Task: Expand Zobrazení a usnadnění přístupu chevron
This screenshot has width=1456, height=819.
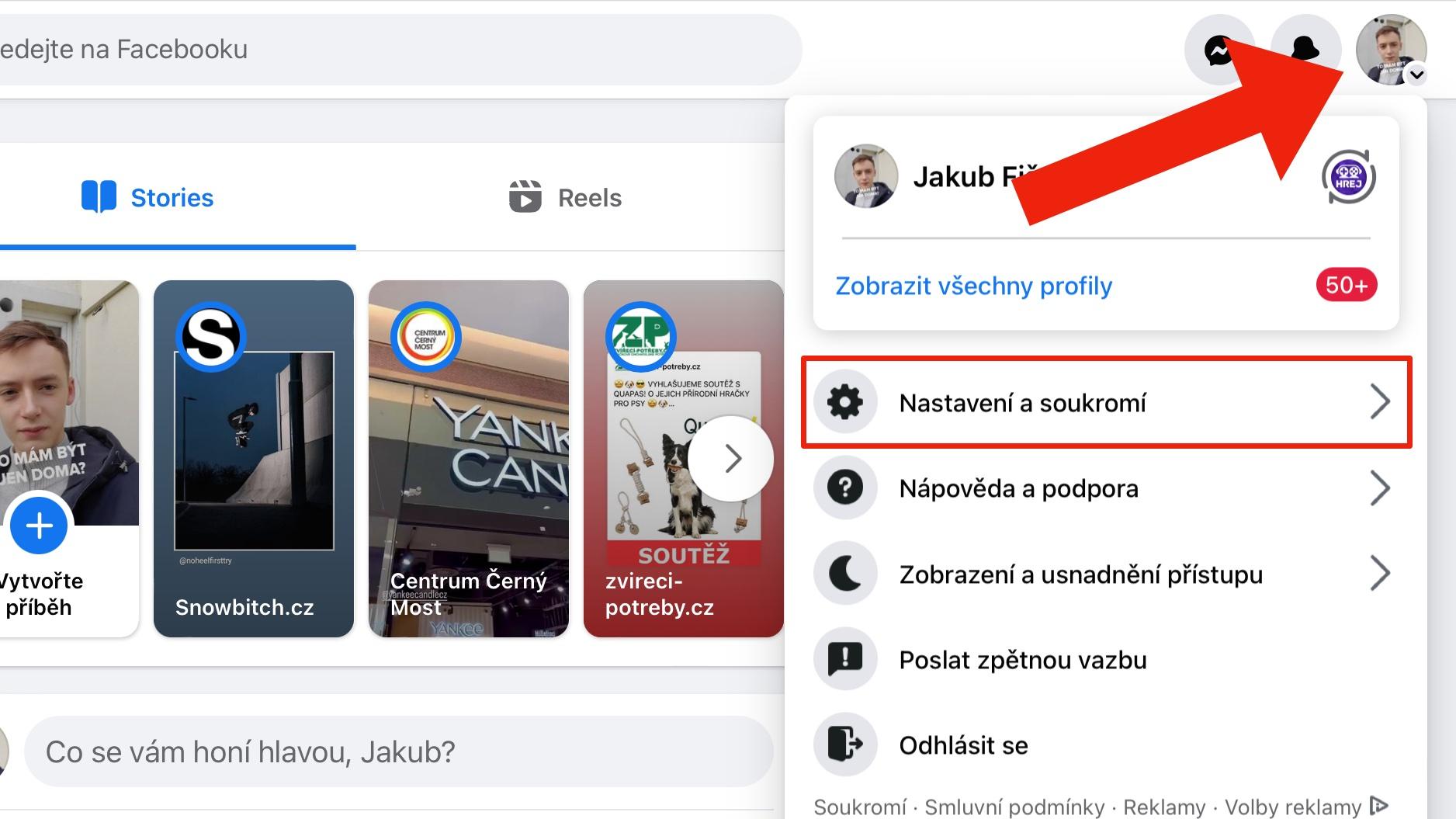Action: (1379, 574)
